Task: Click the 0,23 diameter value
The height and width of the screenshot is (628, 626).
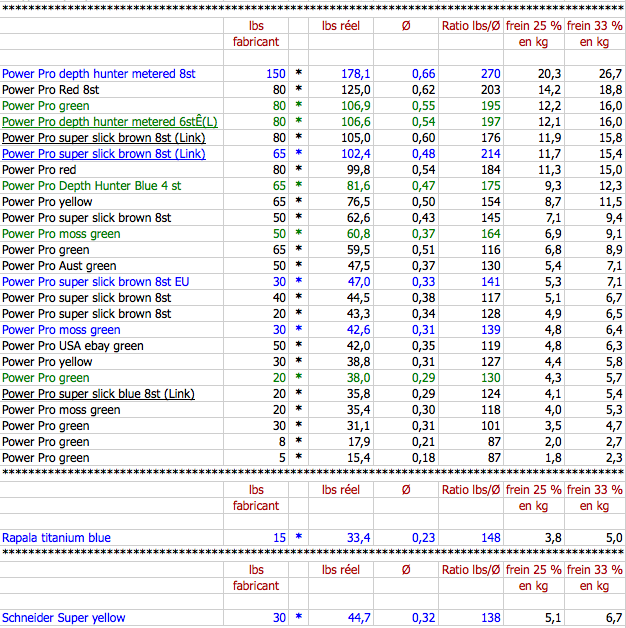Action: click(423, 538)
